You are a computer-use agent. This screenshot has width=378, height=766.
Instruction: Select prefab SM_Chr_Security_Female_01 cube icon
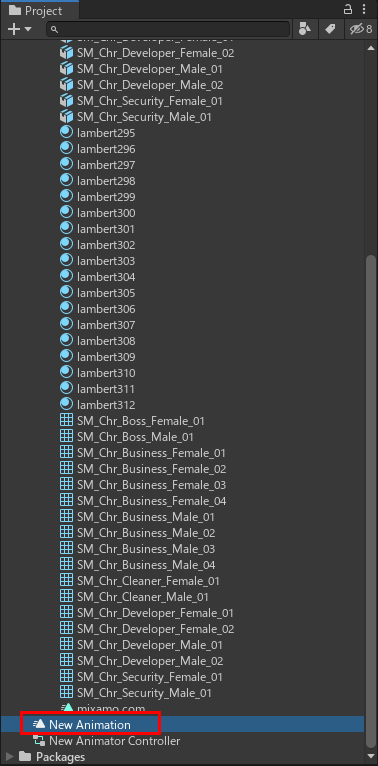66,101
